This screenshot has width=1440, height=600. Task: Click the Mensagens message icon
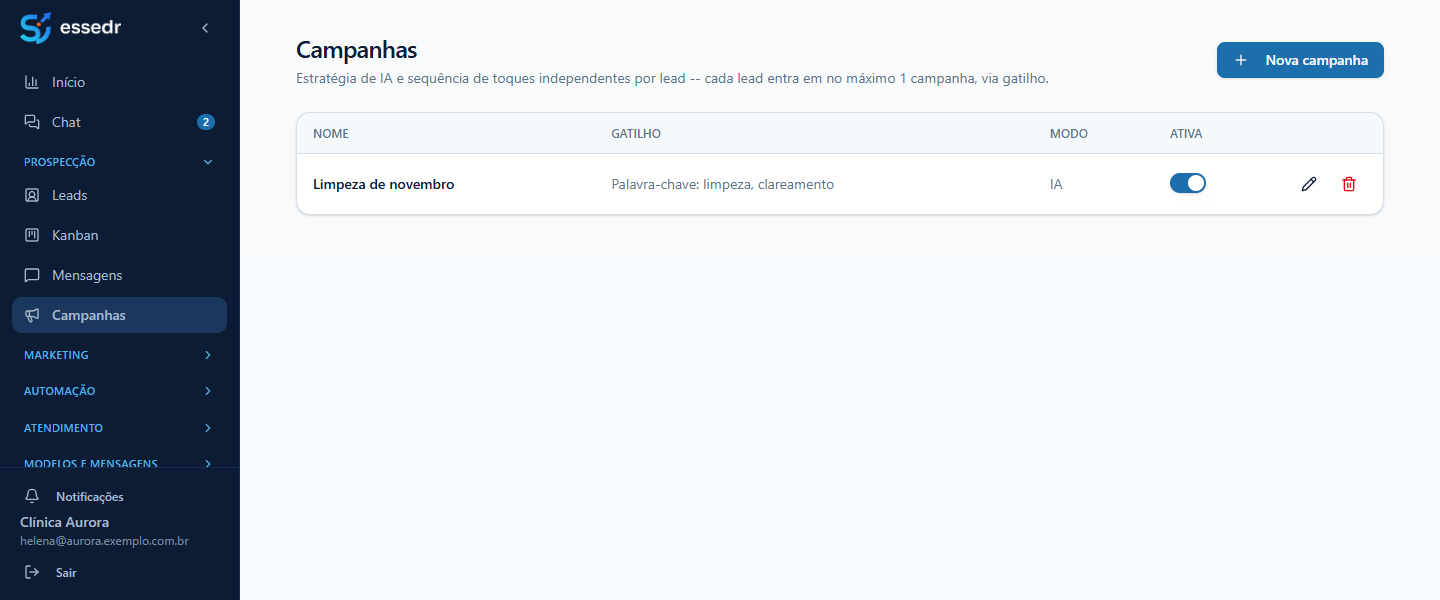tap(32, 275)
